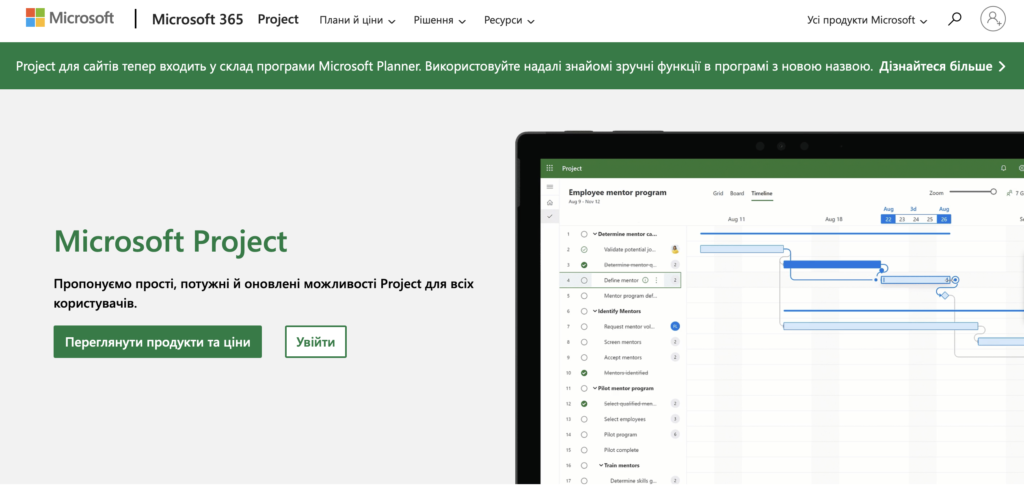Click the milestone diamond on the timeline
The height and width of the screenshot is (487, 1024).
click(944, 296)
